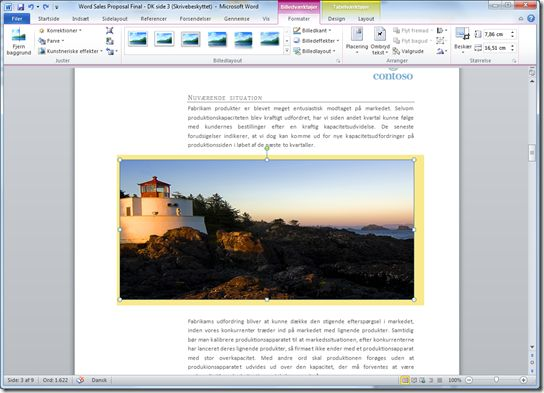Open the Billedlayout dropdown
Image resolution: width=544 pixels, height=393 pixels.
click(x=315, y=51)
